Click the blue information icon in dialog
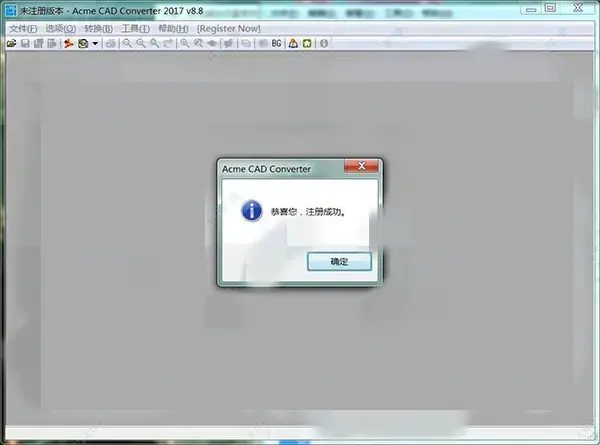The height and width of the screenshot is (445, 600). pyautogui.click(x=252, y=210)
